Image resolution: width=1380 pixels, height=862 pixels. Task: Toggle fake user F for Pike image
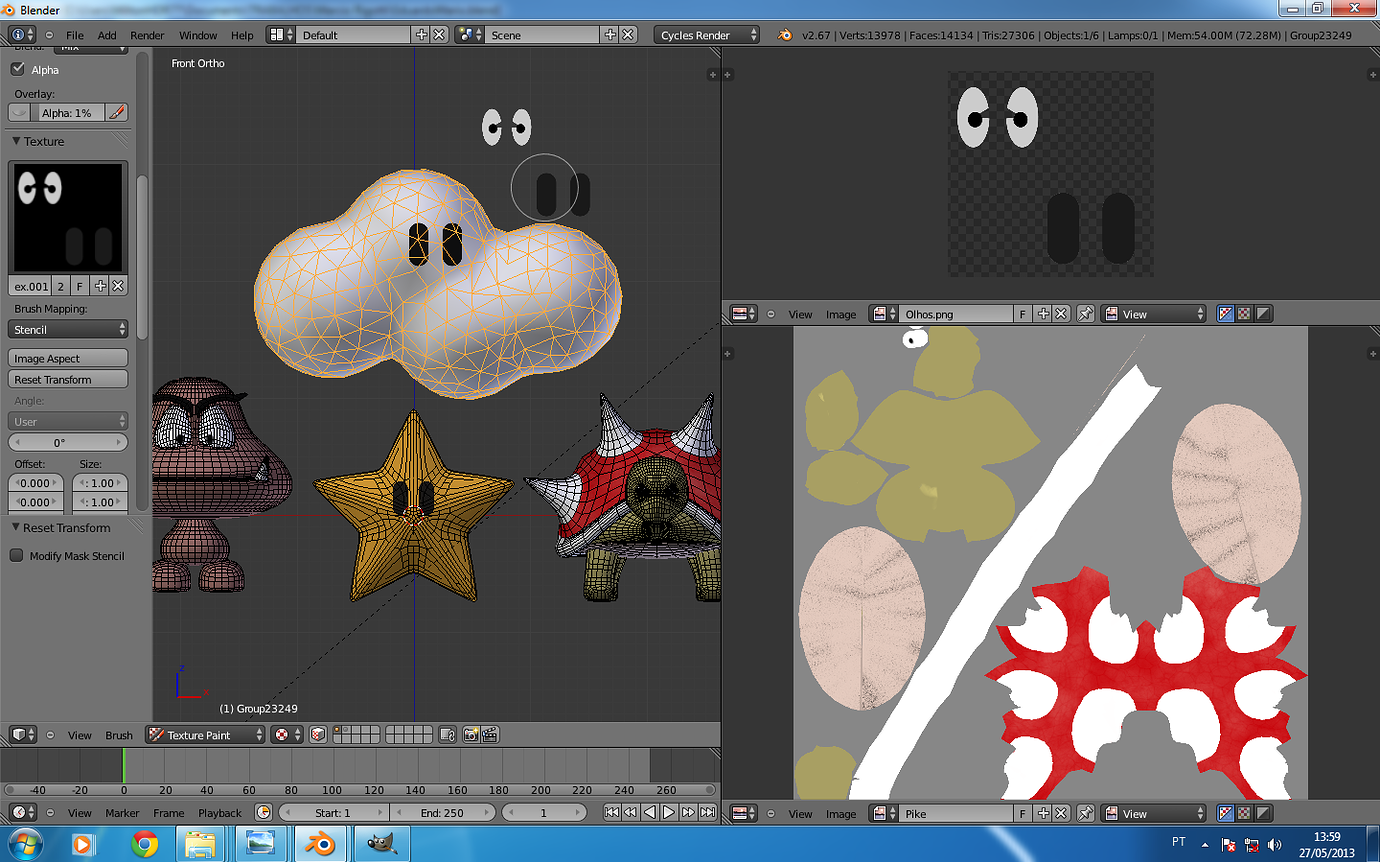coord(1023,814)
